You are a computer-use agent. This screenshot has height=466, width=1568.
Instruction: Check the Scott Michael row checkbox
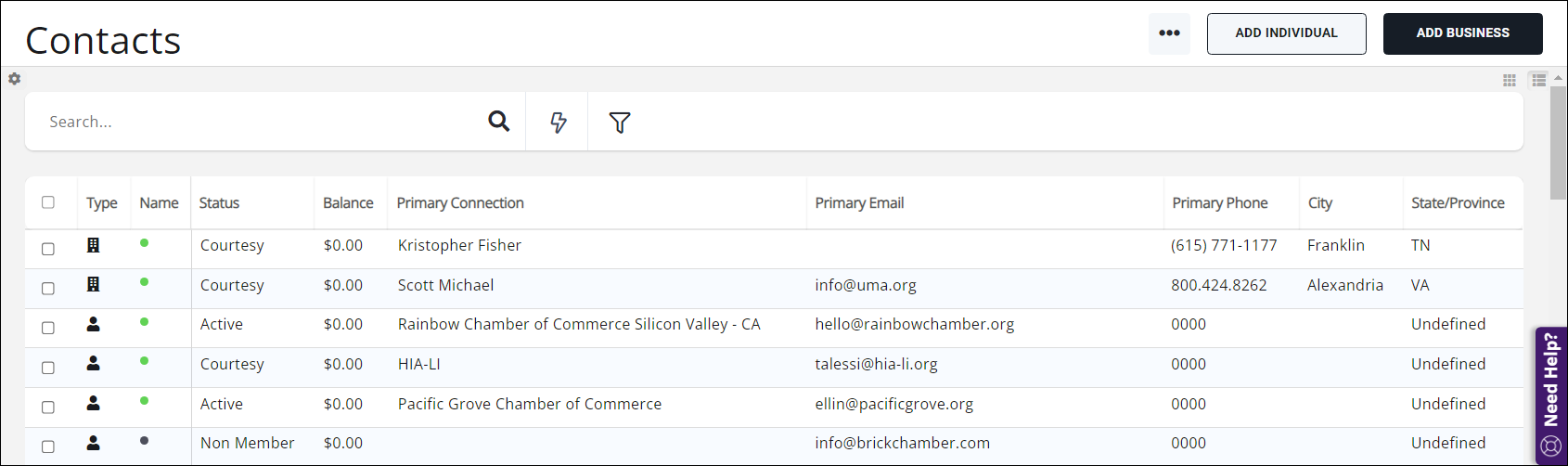coord(48,289)
